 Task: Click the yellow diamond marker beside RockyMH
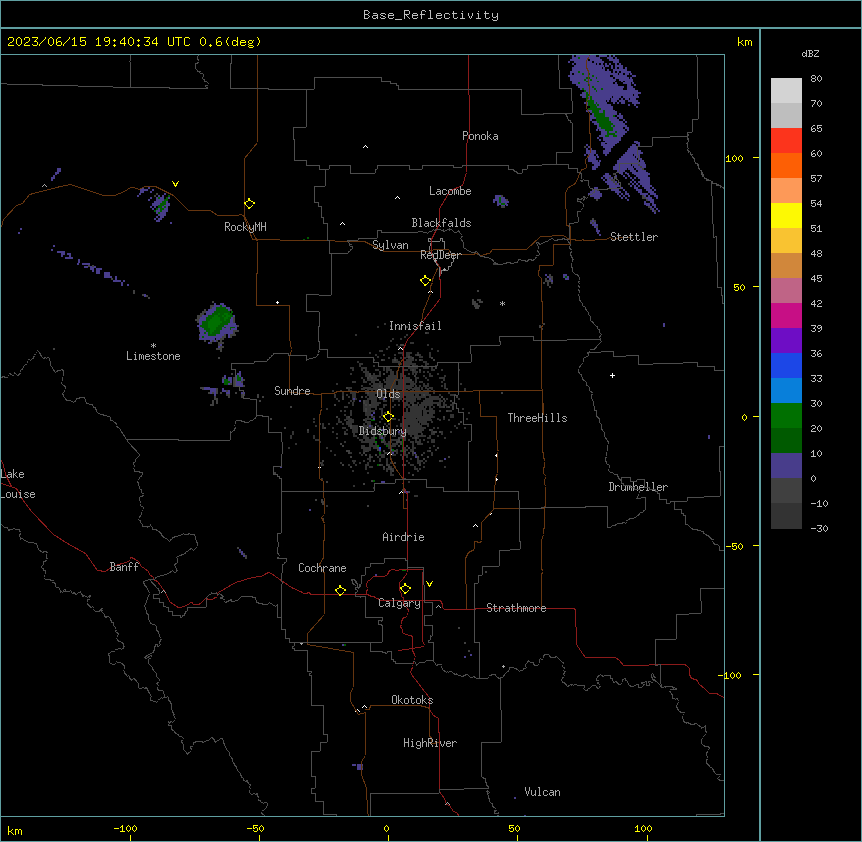(250, 203)
